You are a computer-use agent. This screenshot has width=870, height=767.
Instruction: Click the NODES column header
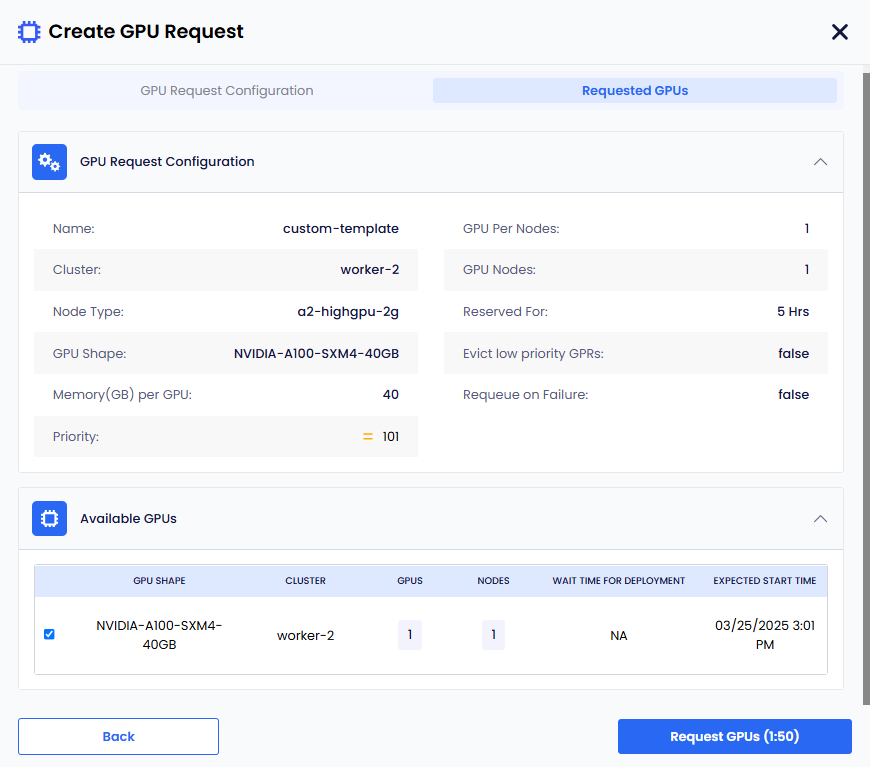click(x=493, y=581)
